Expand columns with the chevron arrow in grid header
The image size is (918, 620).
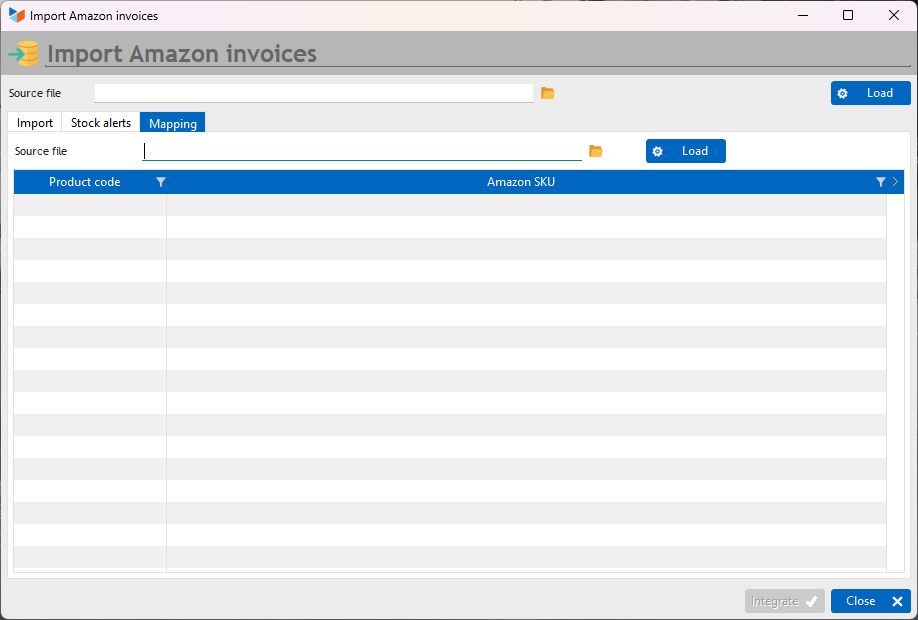895,182
